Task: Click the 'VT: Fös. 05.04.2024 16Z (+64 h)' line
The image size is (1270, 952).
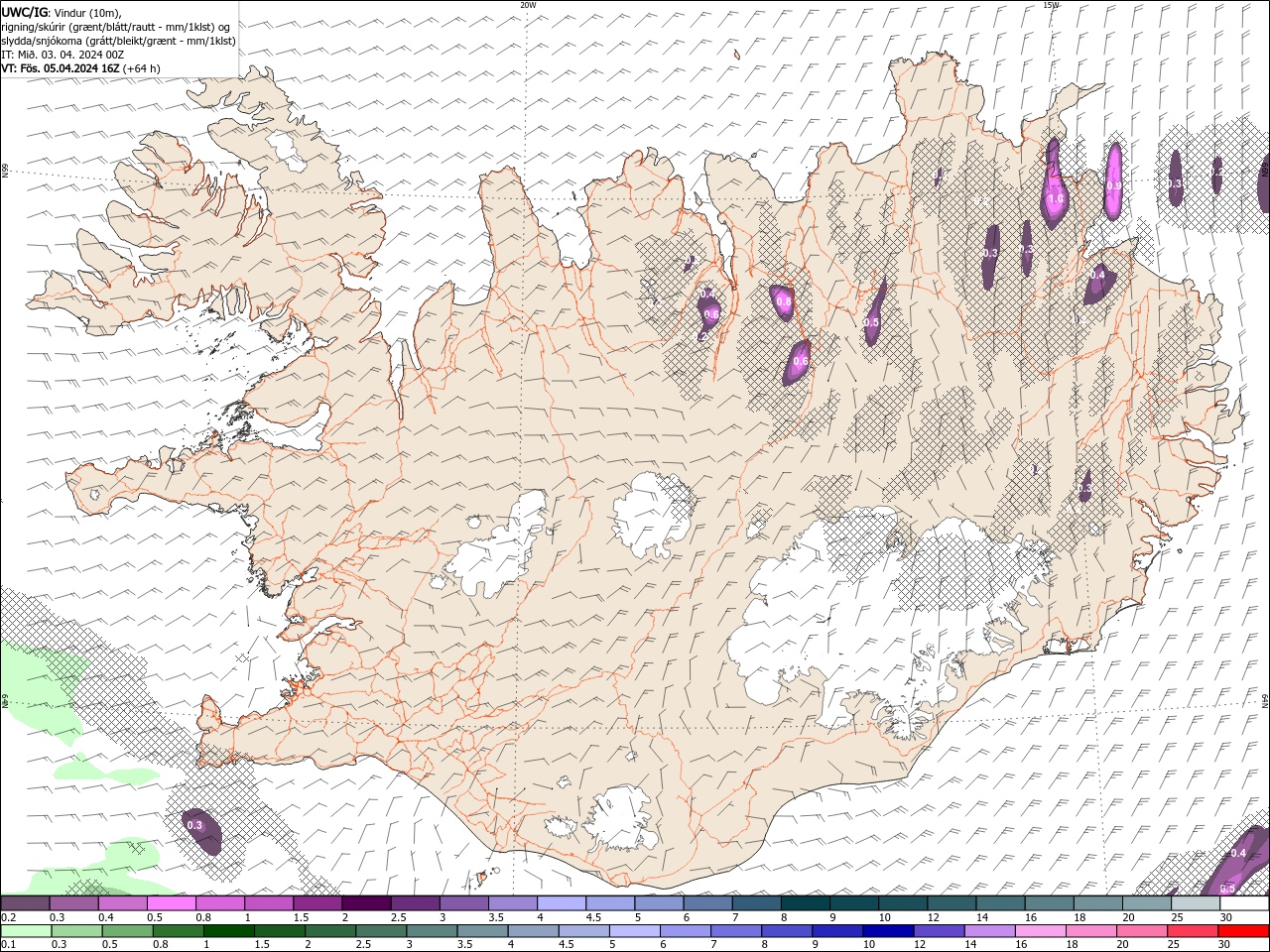Action: click(80, 68)
